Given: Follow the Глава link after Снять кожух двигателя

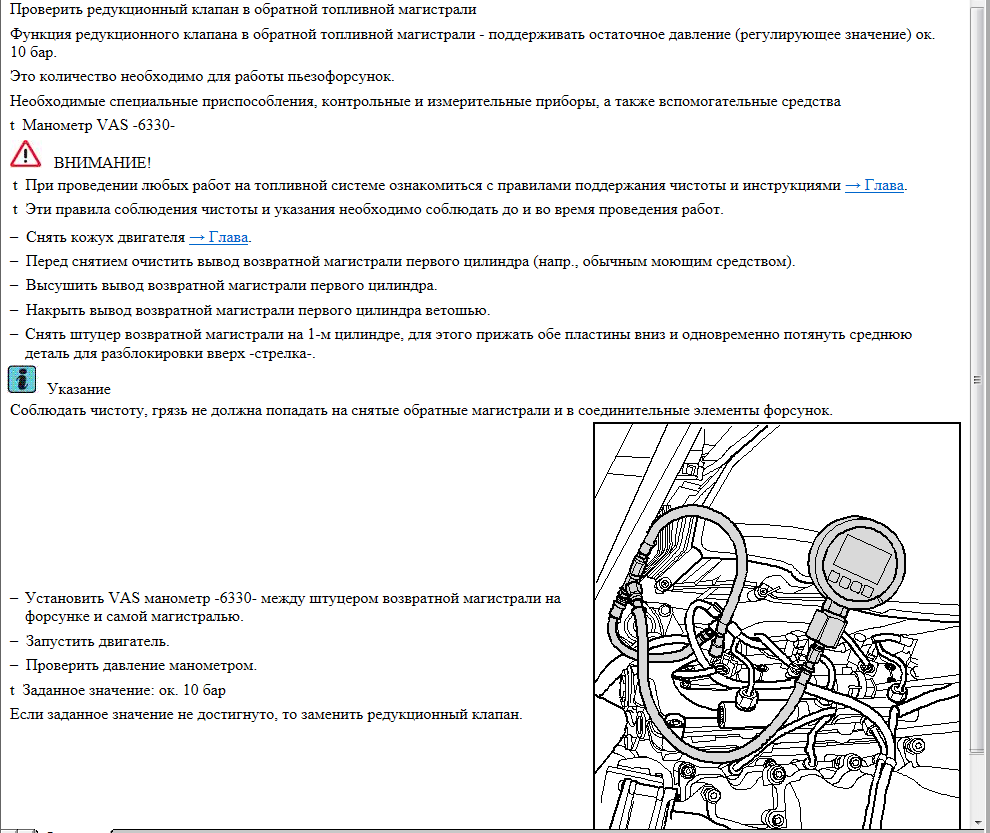Looking at the screenshot, I should pos(219,237).
